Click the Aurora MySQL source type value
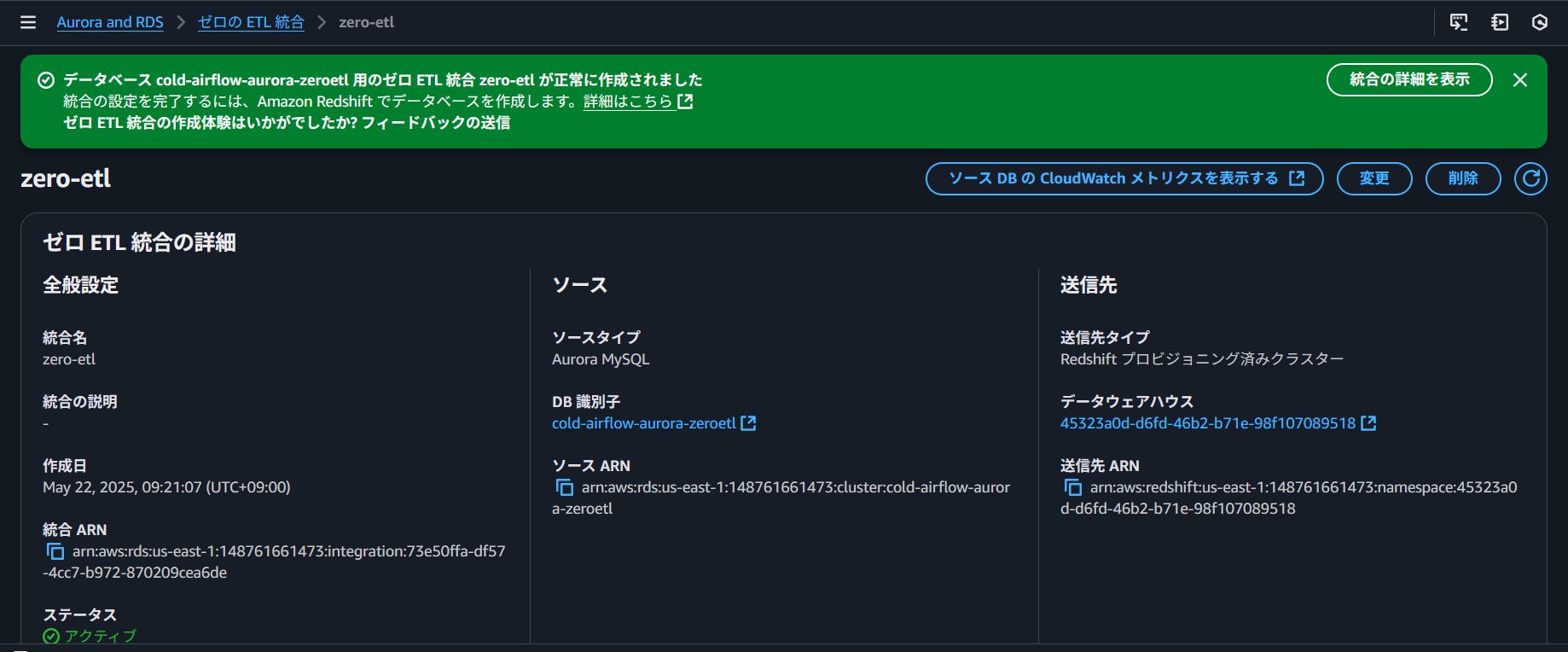Screen dimensions: 1568x652 (x=601, y=359)
